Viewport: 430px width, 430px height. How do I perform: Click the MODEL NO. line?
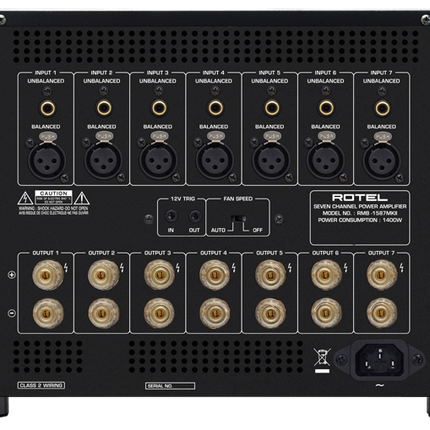coord(360,213)
